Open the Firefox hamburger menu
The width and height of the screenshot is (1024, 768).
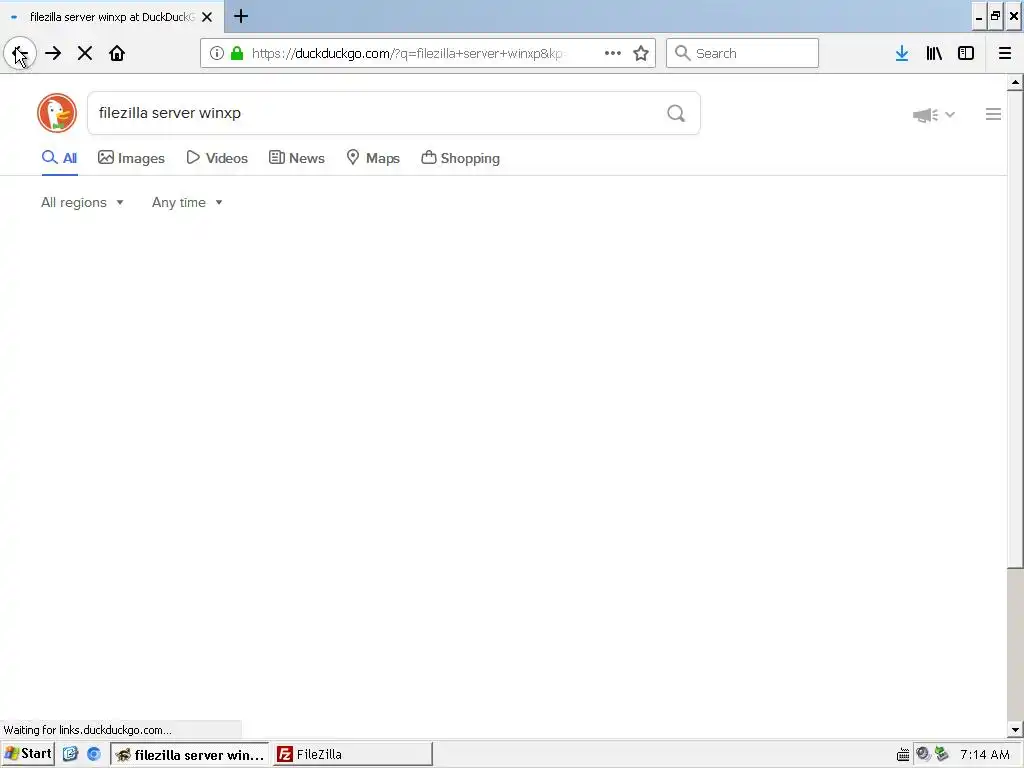(1005, 54)
